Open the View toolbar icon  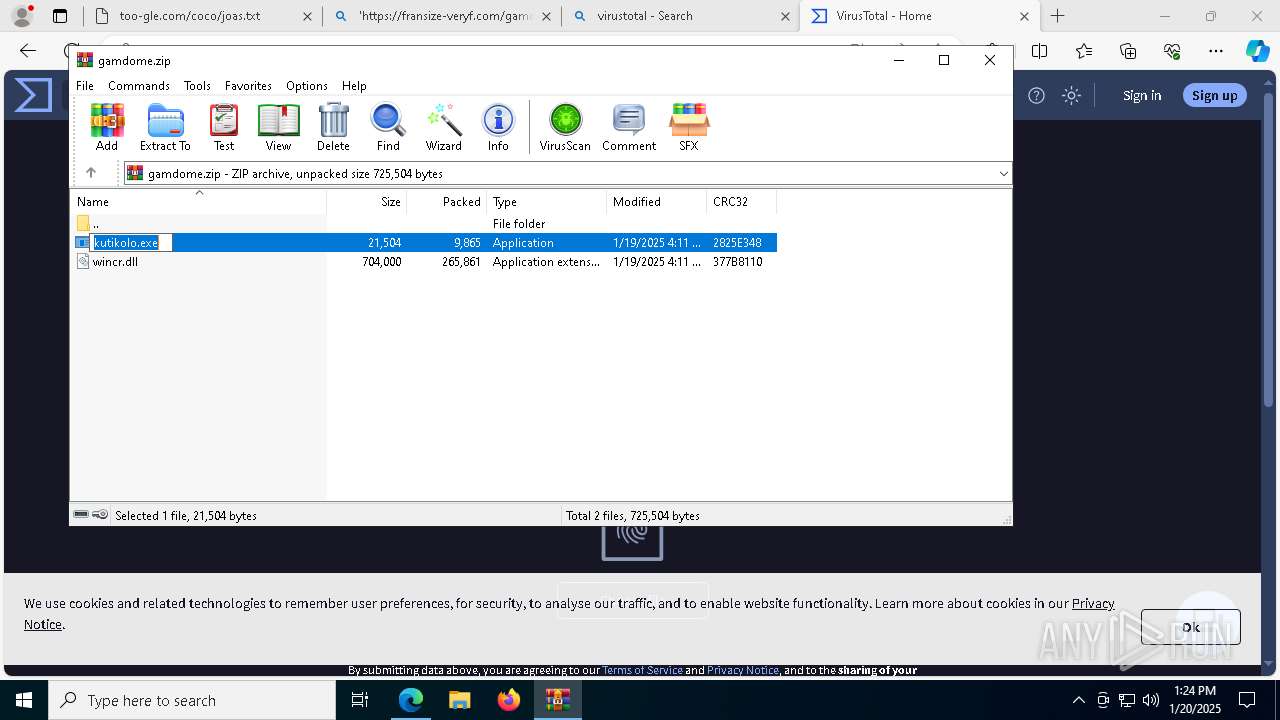pyautogui.click(x=278, y=127)
